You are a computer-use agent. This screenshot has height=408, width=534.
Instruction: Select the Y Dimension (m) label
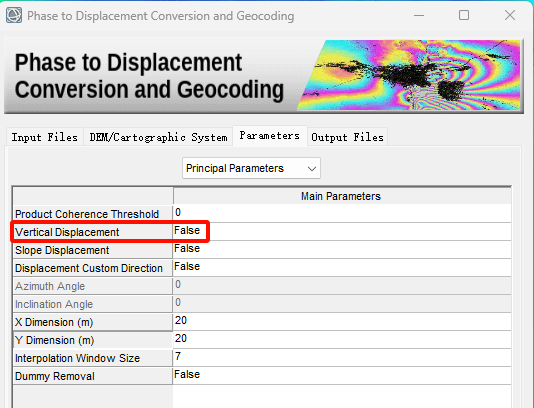93,340
